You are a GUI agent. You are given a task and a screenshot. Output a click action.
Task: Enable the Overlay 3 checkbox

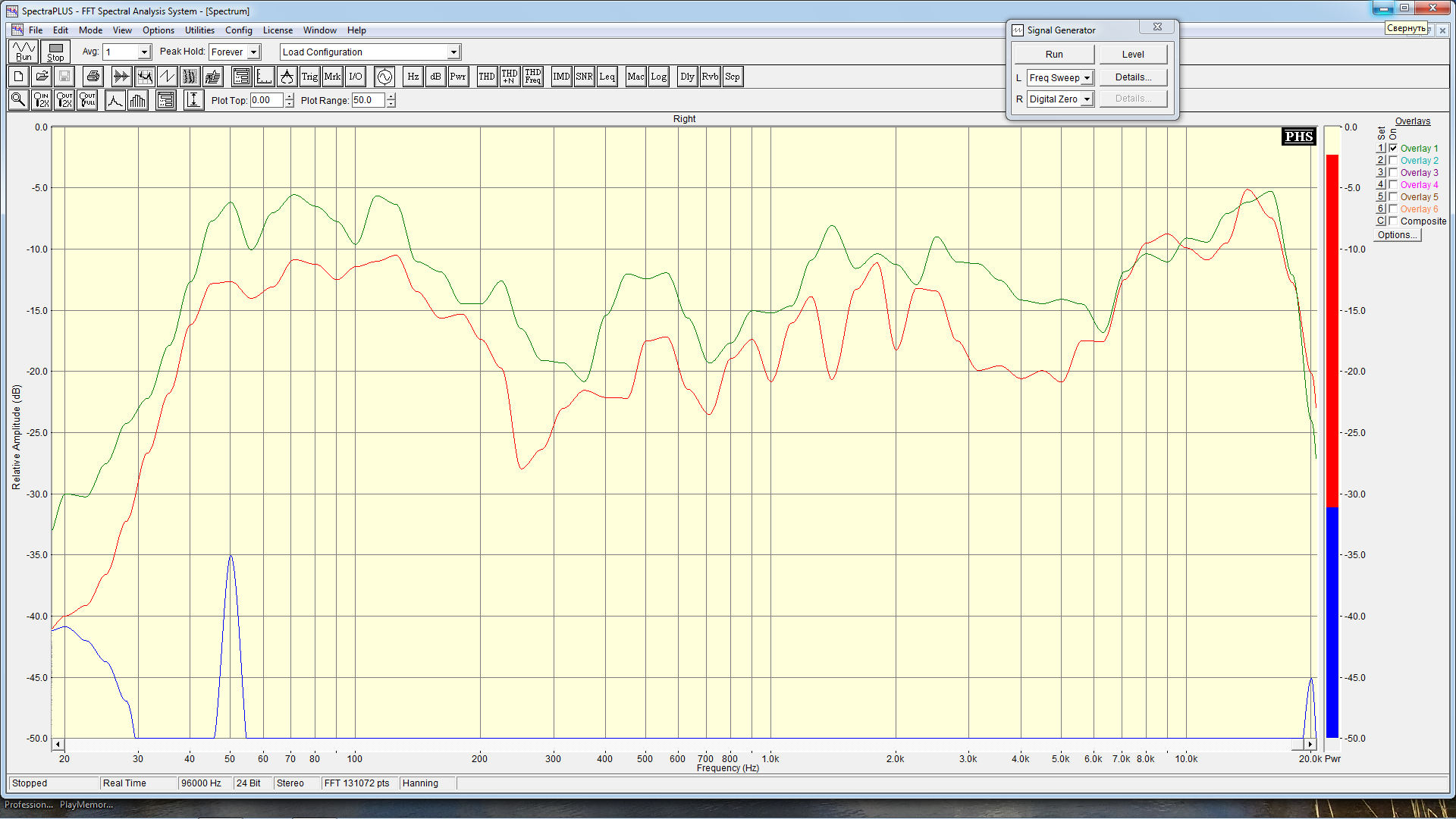point(1393,173)
